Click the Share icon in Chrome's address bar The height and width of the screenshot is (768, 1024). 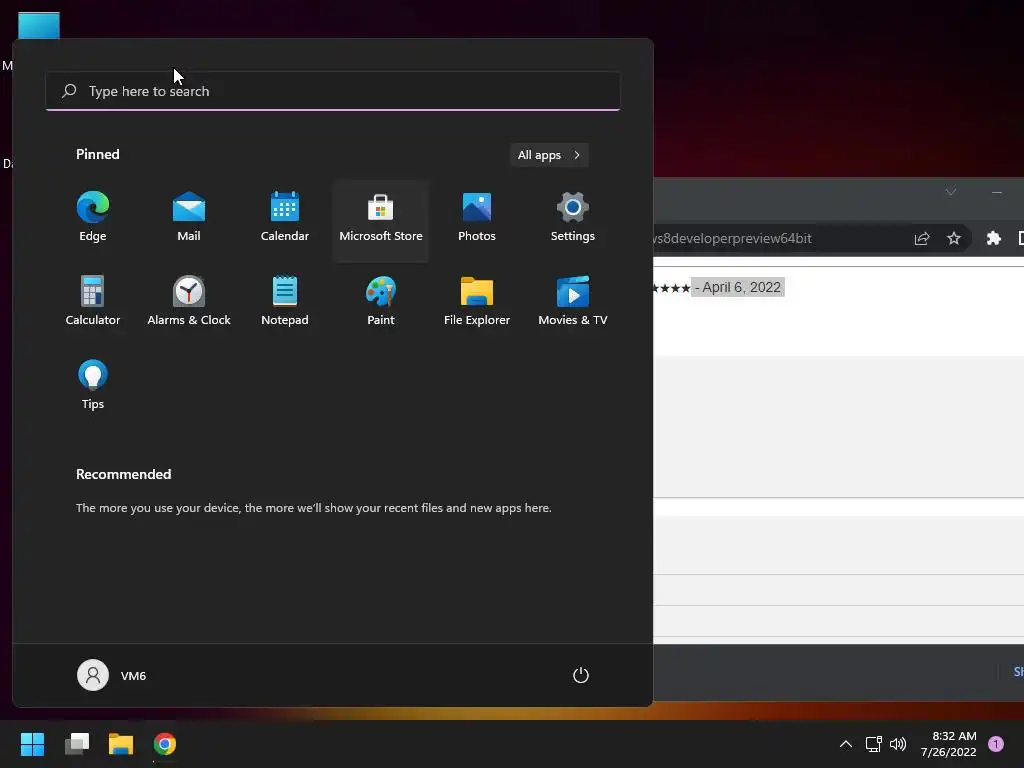pos(921,238)
